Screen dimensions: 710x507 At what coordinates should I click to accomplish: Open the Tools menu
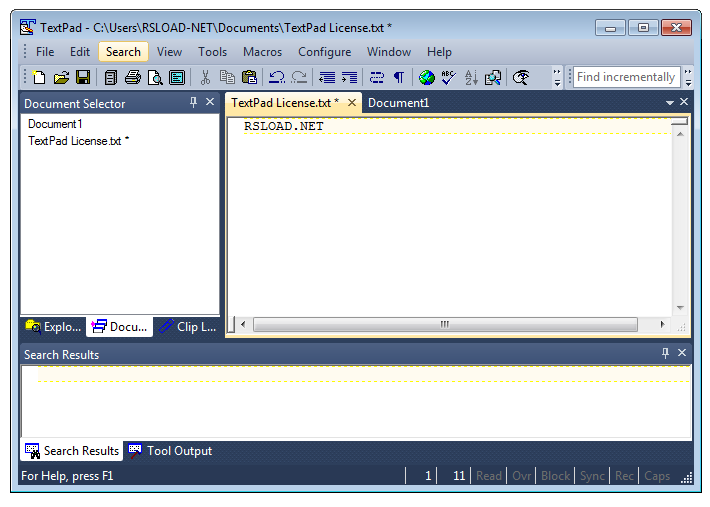coord(212,52)
